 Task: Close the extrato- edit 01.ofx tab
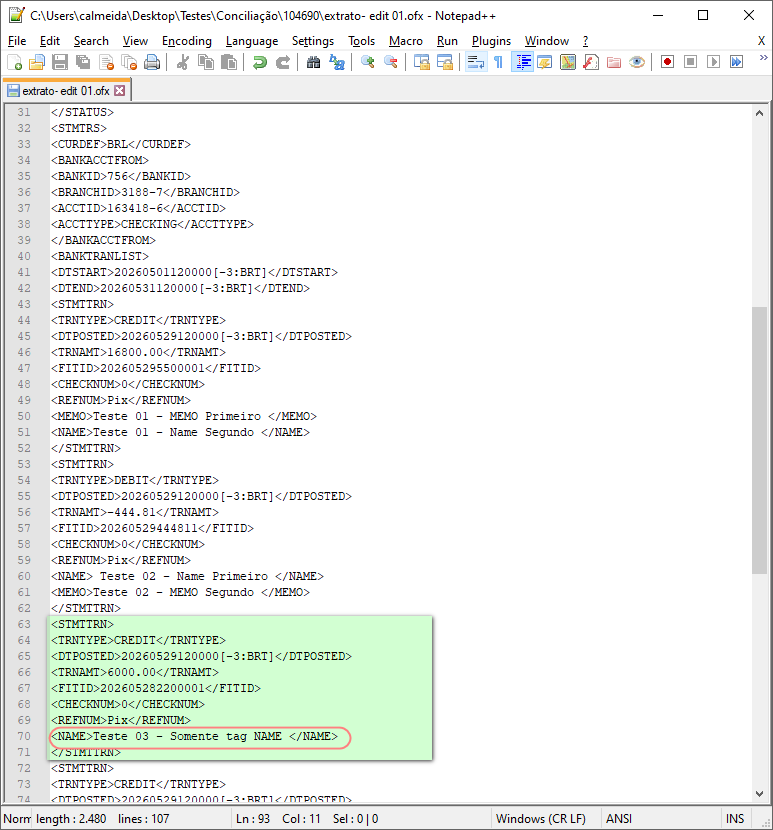(120, 91)
